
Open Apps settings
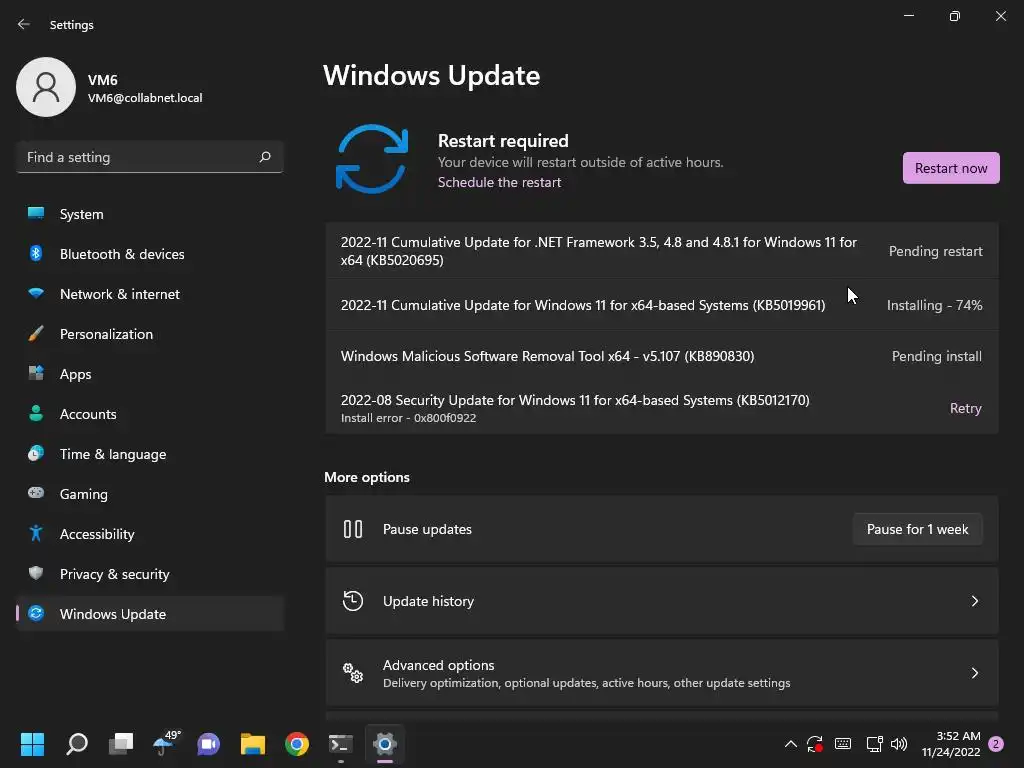pyautogui.click(x=150, y=374)
